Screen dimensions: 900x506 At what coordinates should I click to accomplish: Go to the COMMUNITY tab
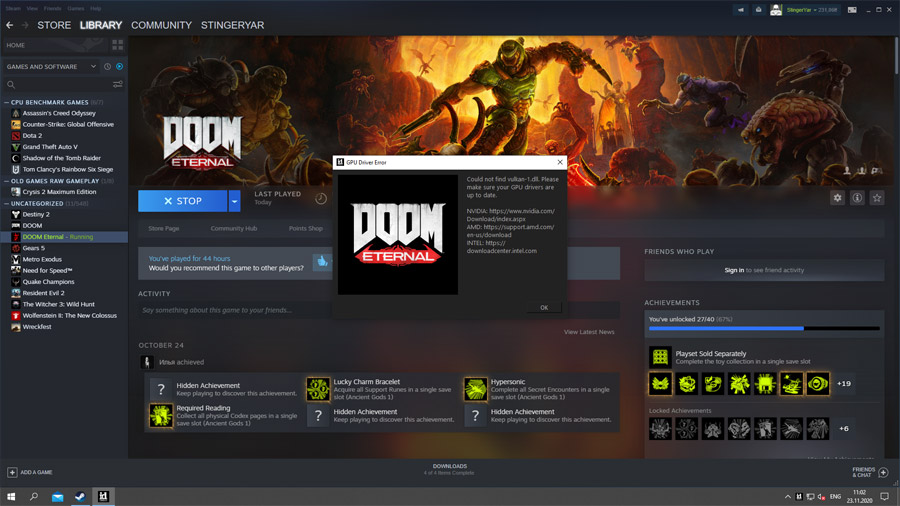(x=161, y=25)
